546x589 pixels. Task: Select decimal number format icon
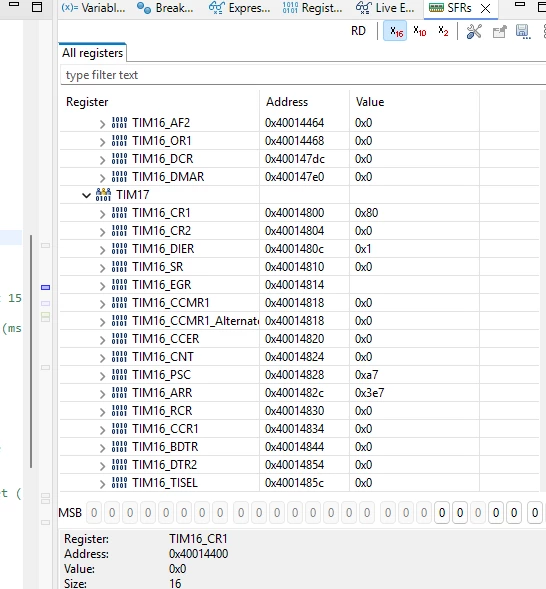click(419, 31)
